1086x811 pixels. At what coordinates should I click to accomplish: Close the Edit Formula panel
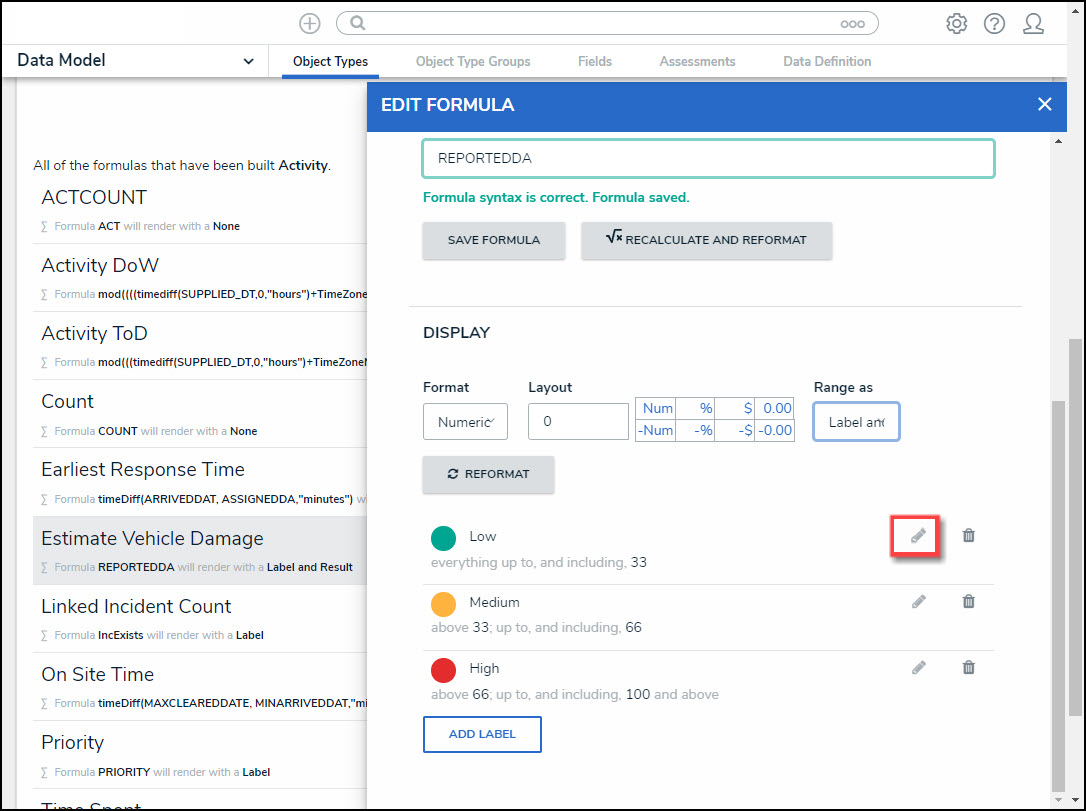pos(1045,104)
